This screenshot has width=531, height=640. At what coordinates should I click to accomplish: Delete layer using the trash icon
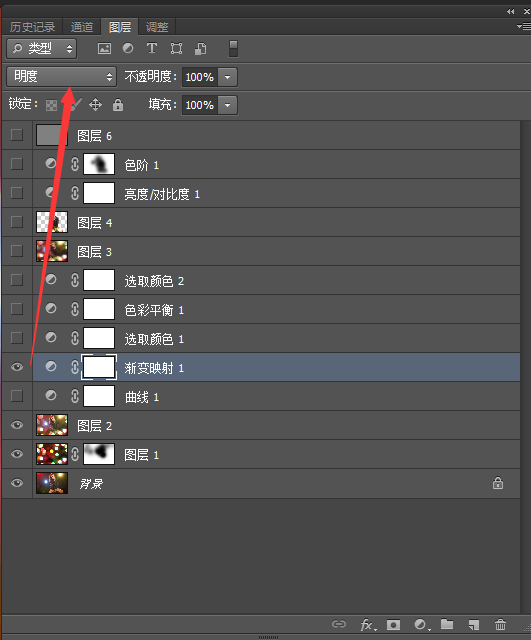tap(500, 624)
